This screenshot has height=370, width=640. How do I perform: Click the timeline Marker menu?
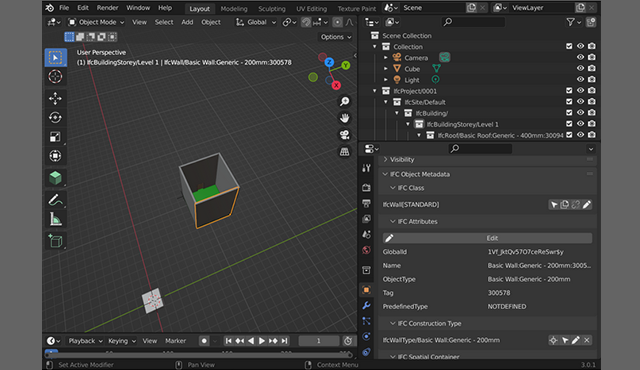point(176,341)
